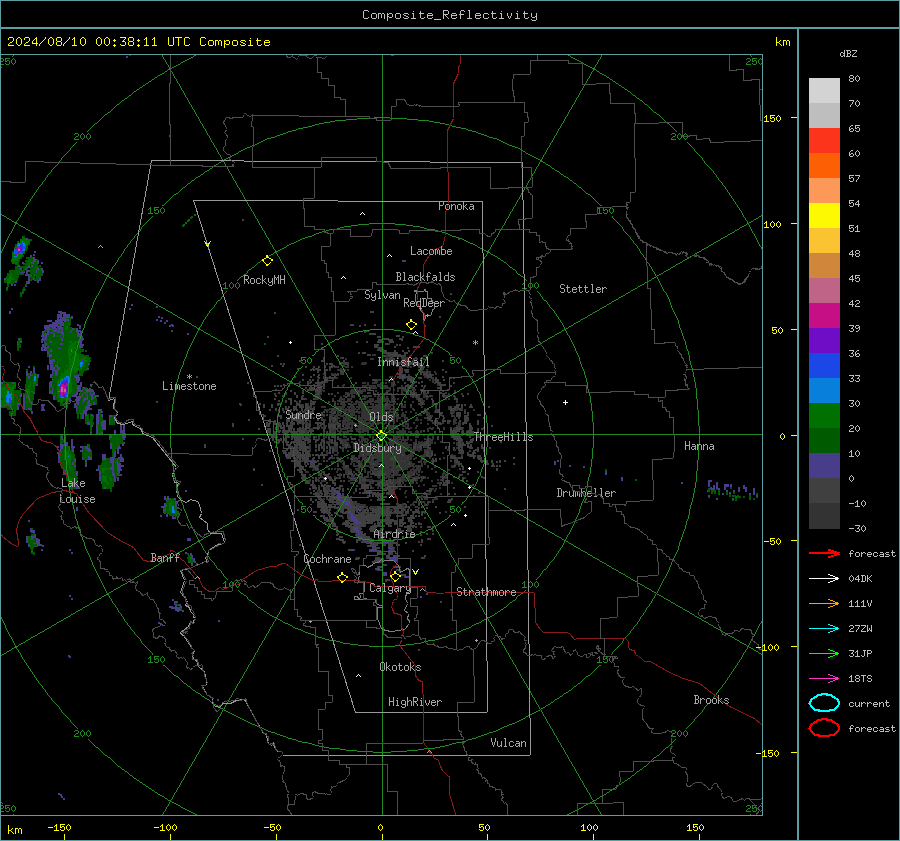Screen dimensions: 900x841
Task: Click the yellow diamond marker above Calgary label
Action: [395, 576]
